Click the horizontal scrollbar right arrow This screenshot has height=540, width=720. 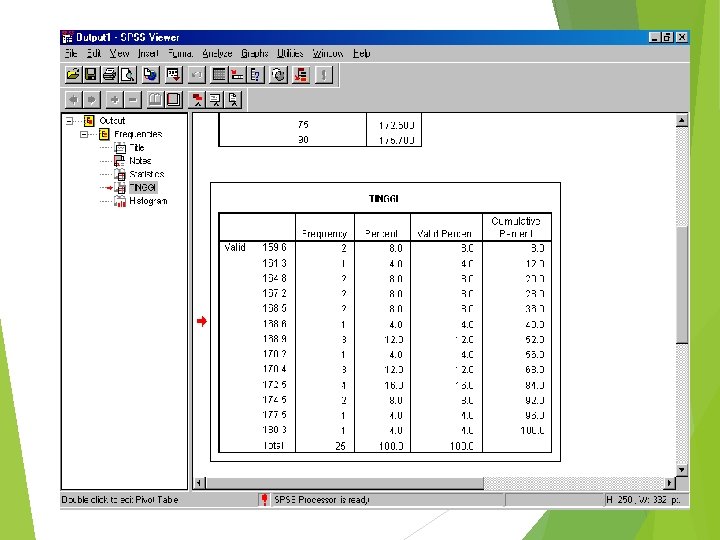tap(670, 483)
